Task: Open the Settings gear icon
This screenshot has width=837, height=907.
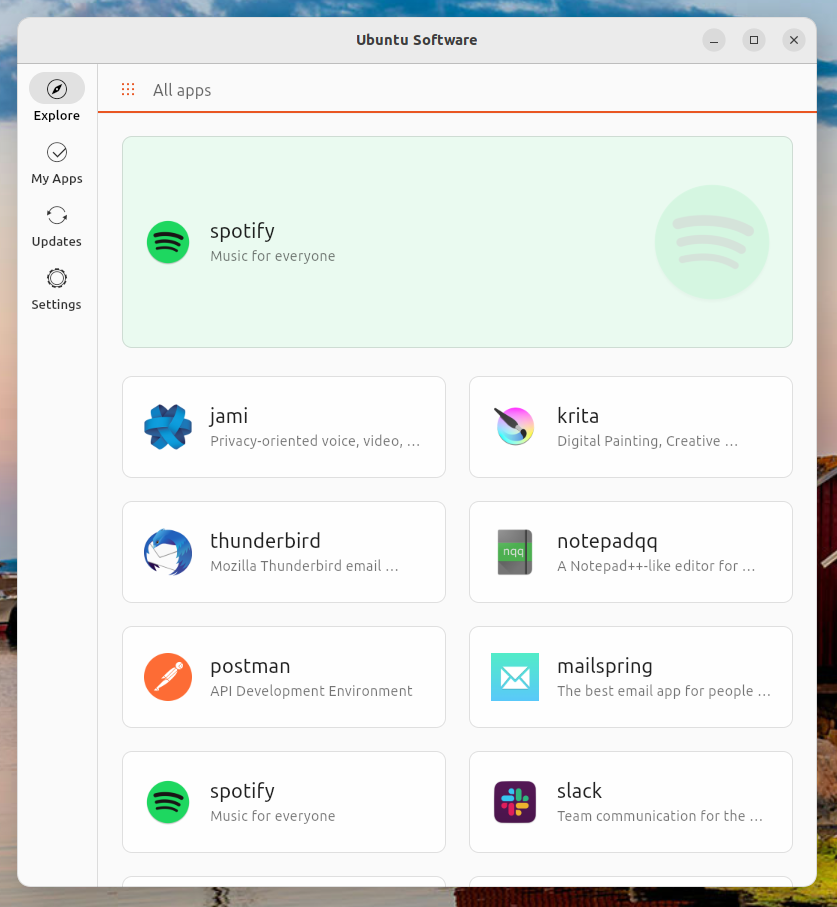Action: (x=57, y=278)
